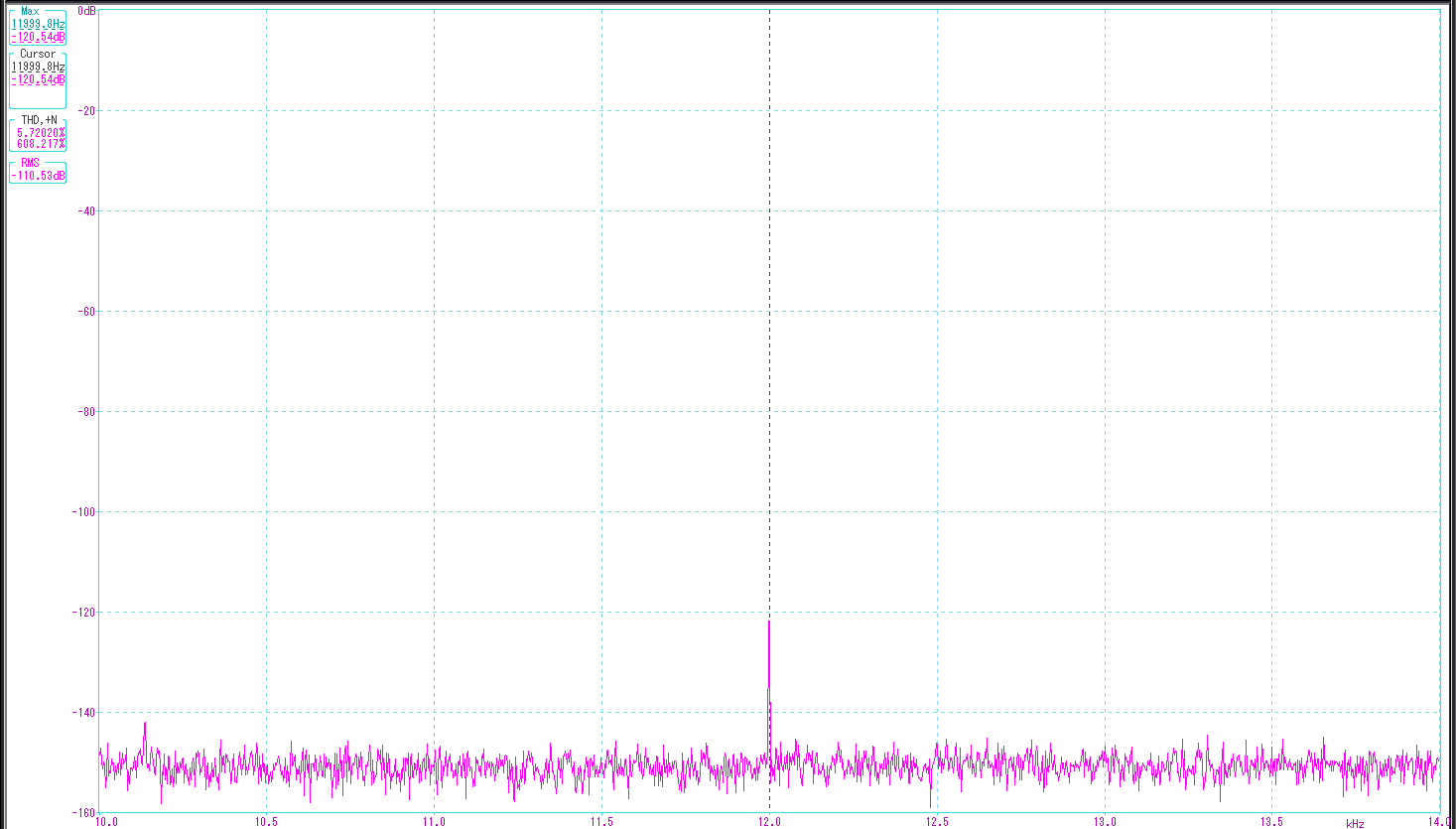Image resolution: width=1456 pixels, height=829 pixels.
Task: Click the -140 dB axis label
Action: tap(84, 713)
